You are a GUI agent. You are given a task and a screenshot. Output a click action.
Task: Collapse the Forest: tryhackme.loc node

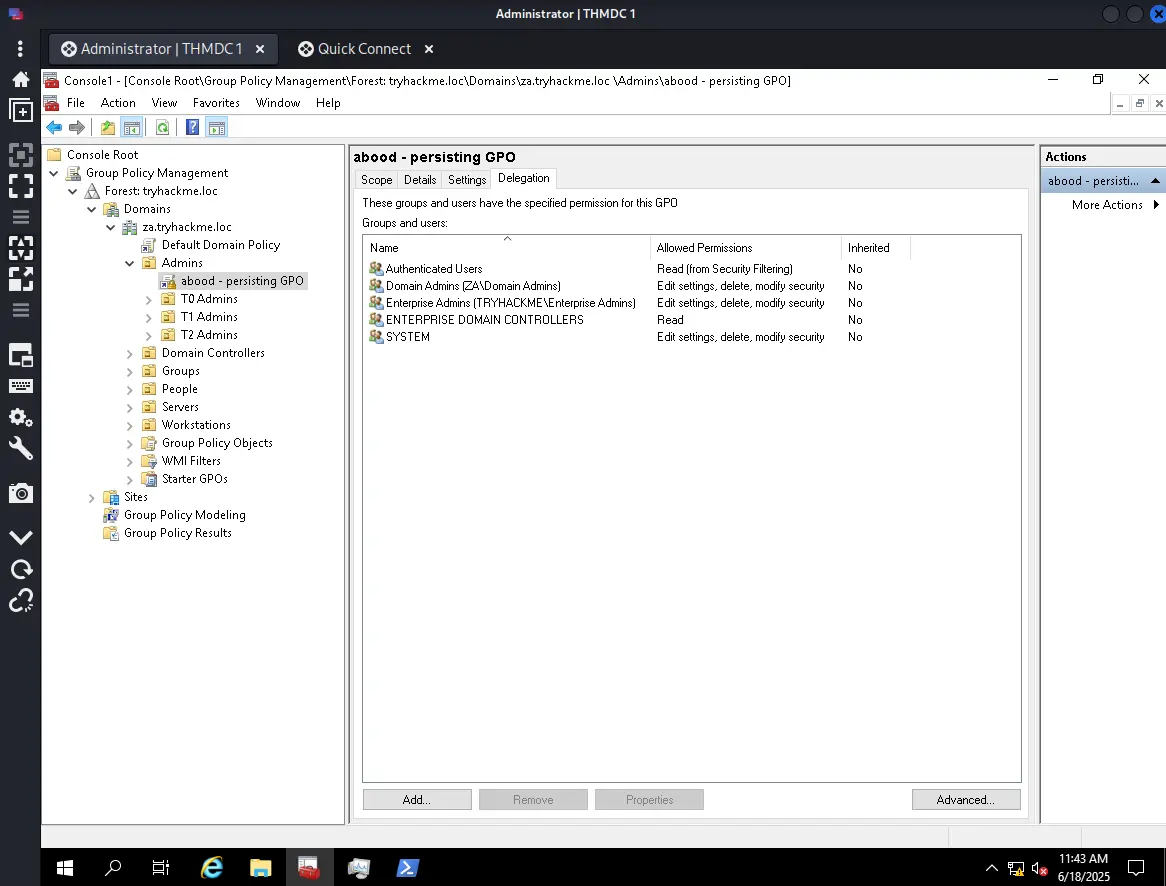tap(73, 191)
